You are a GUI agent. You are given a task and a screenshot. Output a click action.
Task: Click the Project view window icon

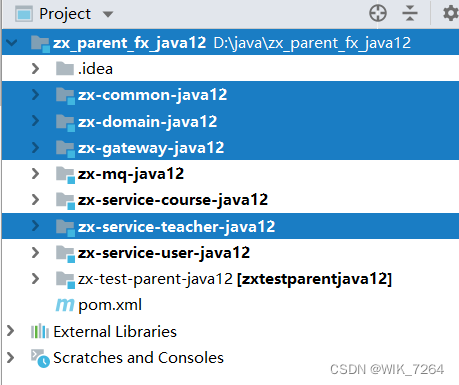24,14
